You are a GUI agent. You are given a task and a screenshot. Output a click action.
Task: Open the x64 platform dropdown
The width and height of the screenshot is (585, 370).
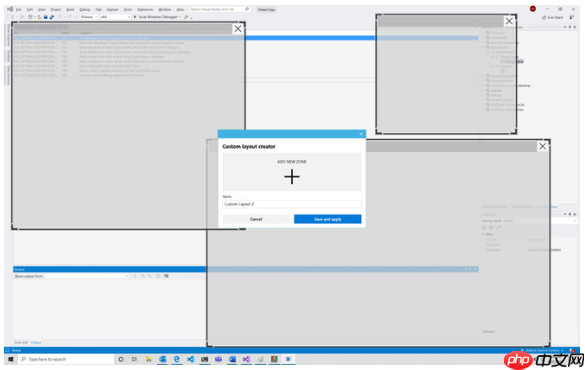(x=115, y=17)
